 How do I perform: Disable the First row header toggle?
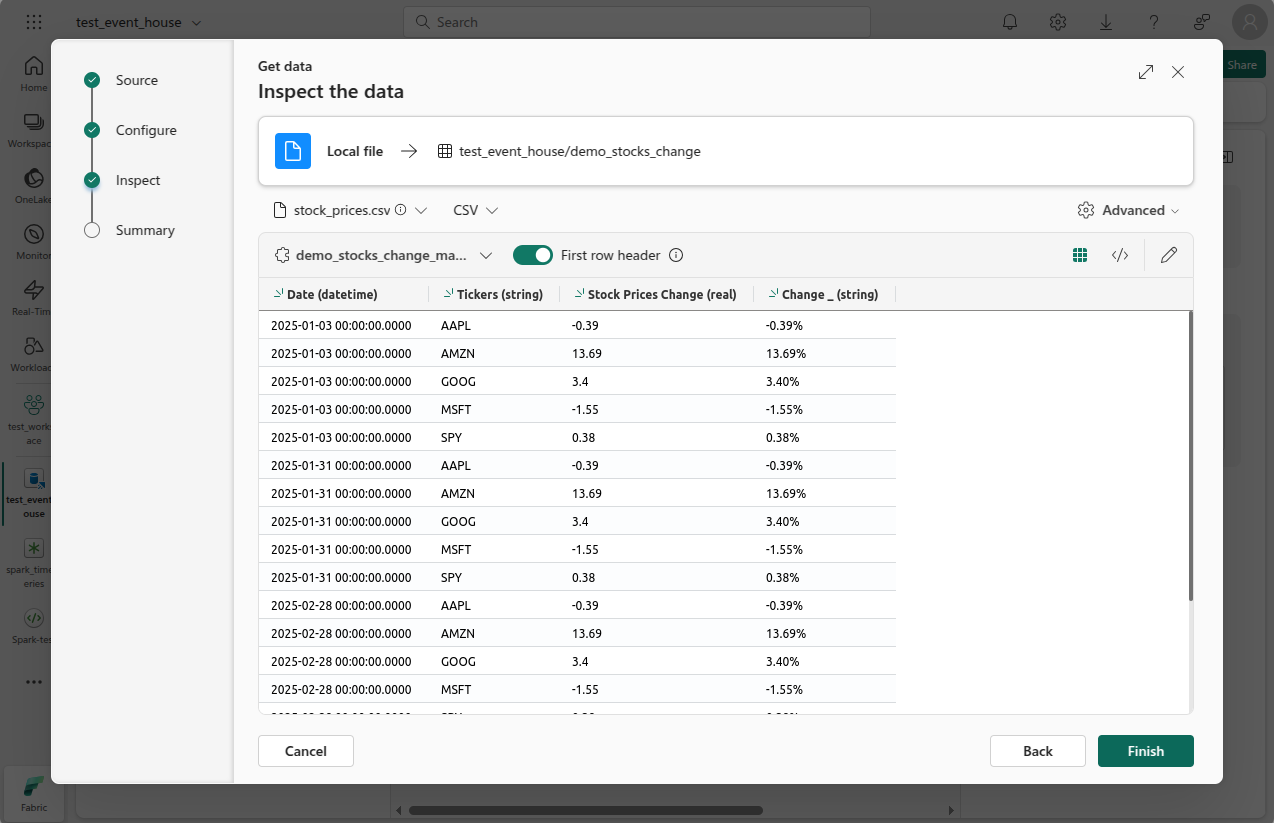click(x=532, y=255)
